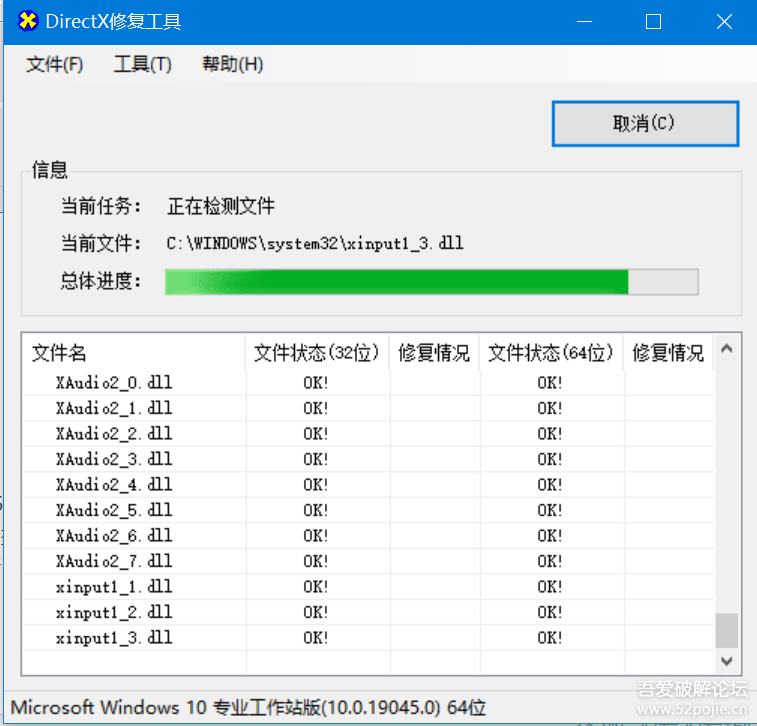Click the scrollbar up arrow in file list
The height and width of the screenshot is (726, 757).
click(726, 349)
